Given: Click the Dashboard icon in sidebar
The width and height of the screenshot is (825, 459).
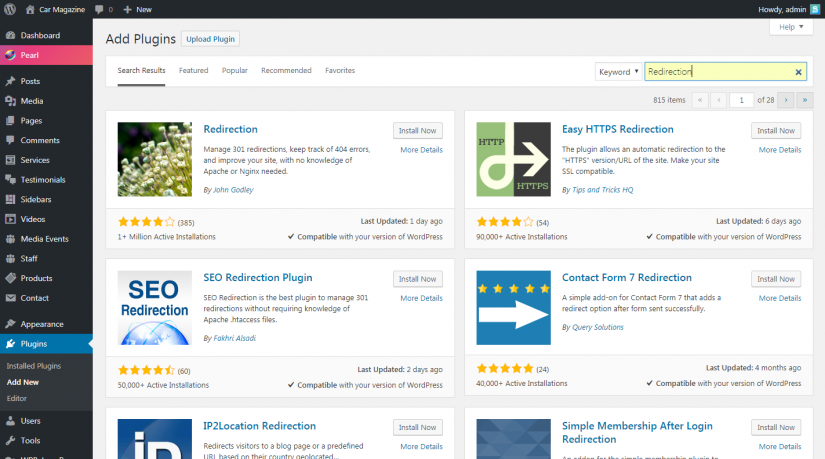Looking at the screenshot, I should click(x=10, y=35).
